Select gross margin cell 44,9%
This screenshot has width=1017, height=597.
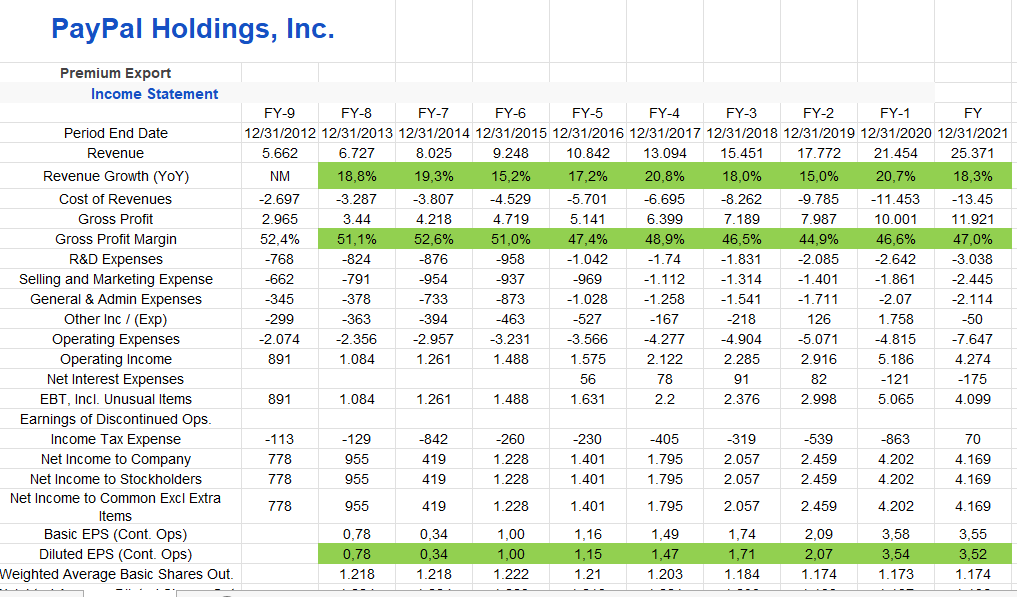[x=819, y=239]
